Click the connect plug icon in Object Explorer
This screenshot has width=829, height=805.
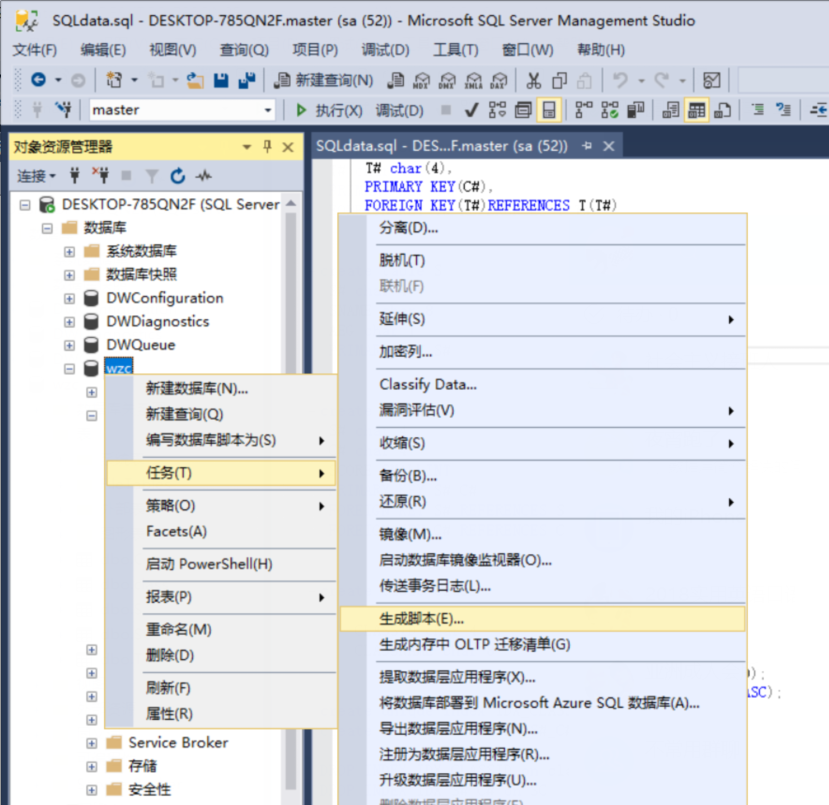75,175
